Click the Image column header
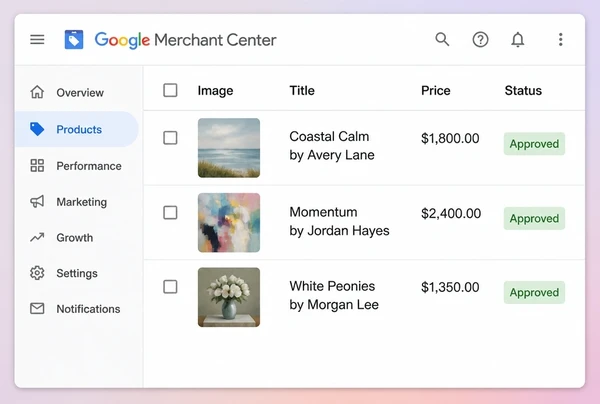This screenshot has width=600, height=404. click(x=215, y=91)
